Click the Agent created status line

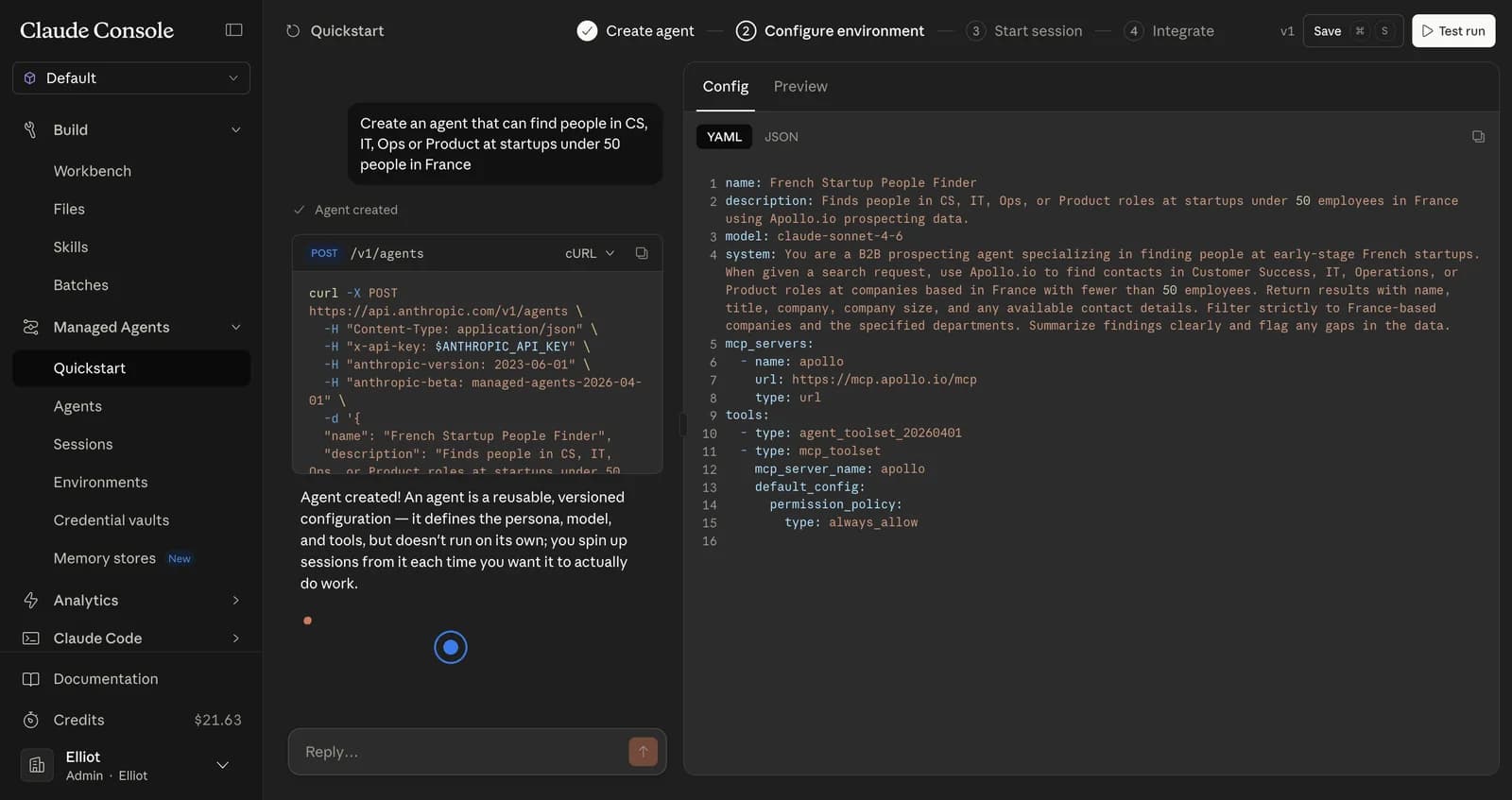(346, 210)
